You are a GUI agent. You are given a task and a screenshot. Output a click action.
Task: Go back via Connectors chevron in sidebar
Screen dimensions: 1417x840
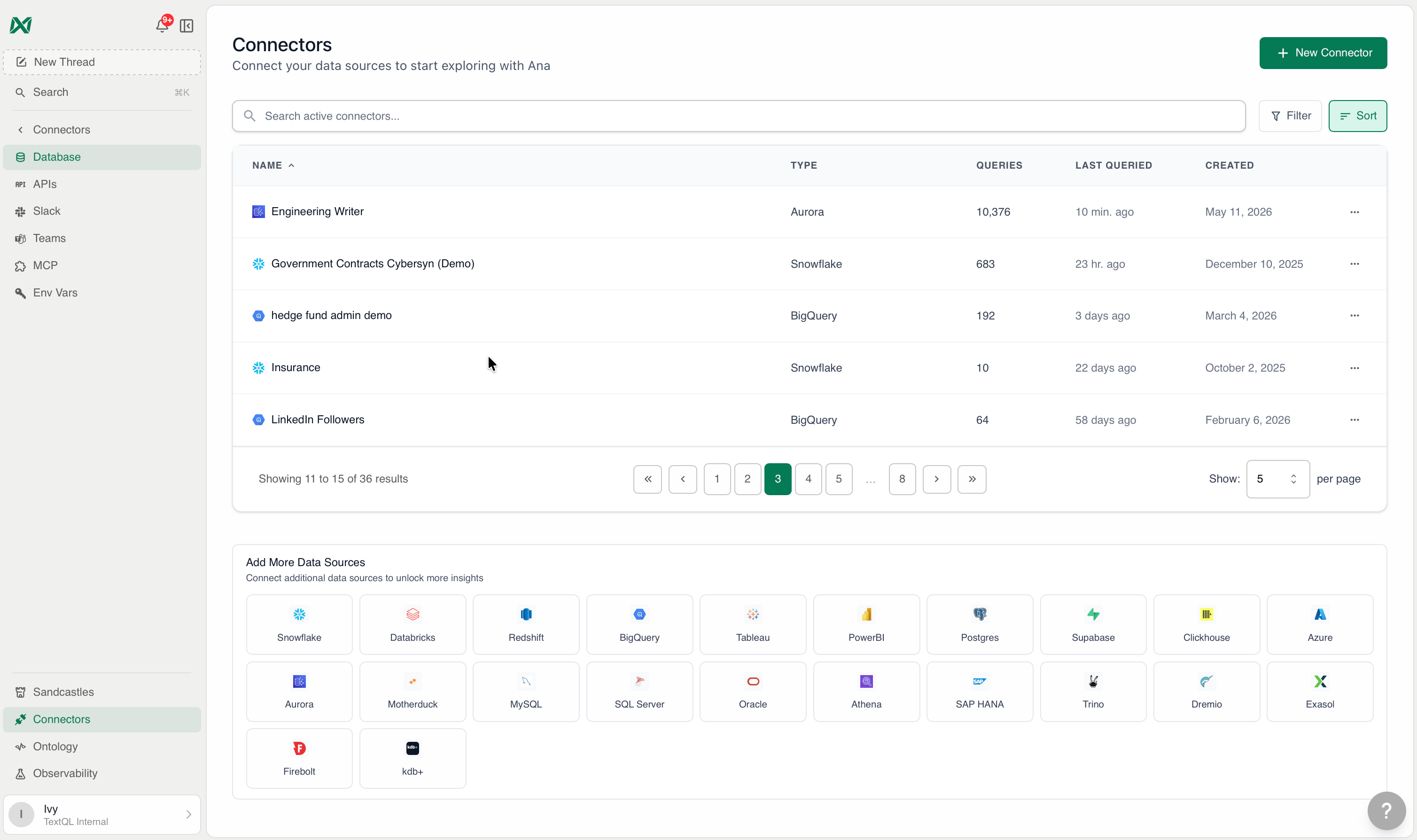click(x=20, y=130)
